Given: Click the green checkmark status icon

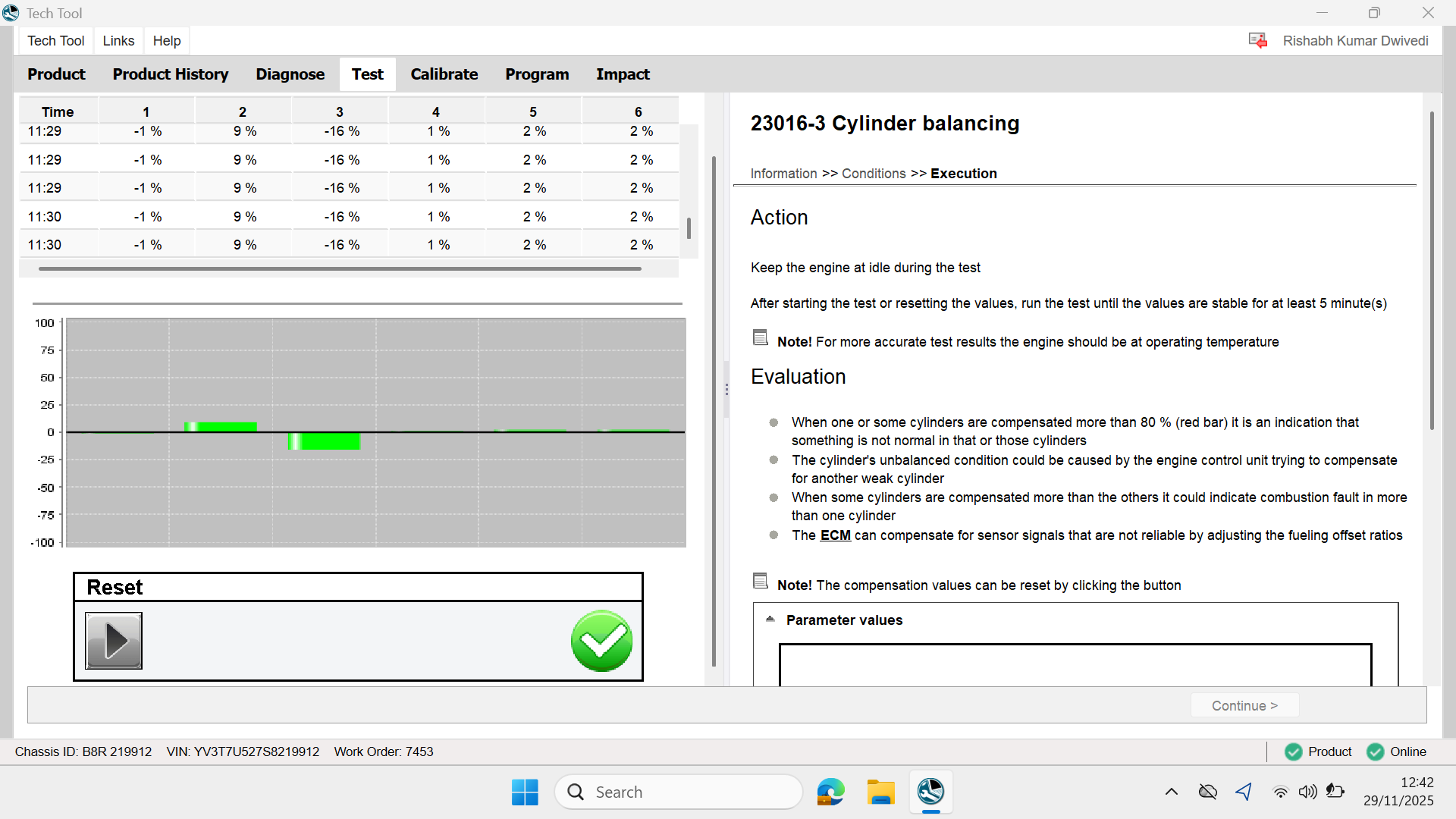Looking at the screenshot, I should (601, 641).
